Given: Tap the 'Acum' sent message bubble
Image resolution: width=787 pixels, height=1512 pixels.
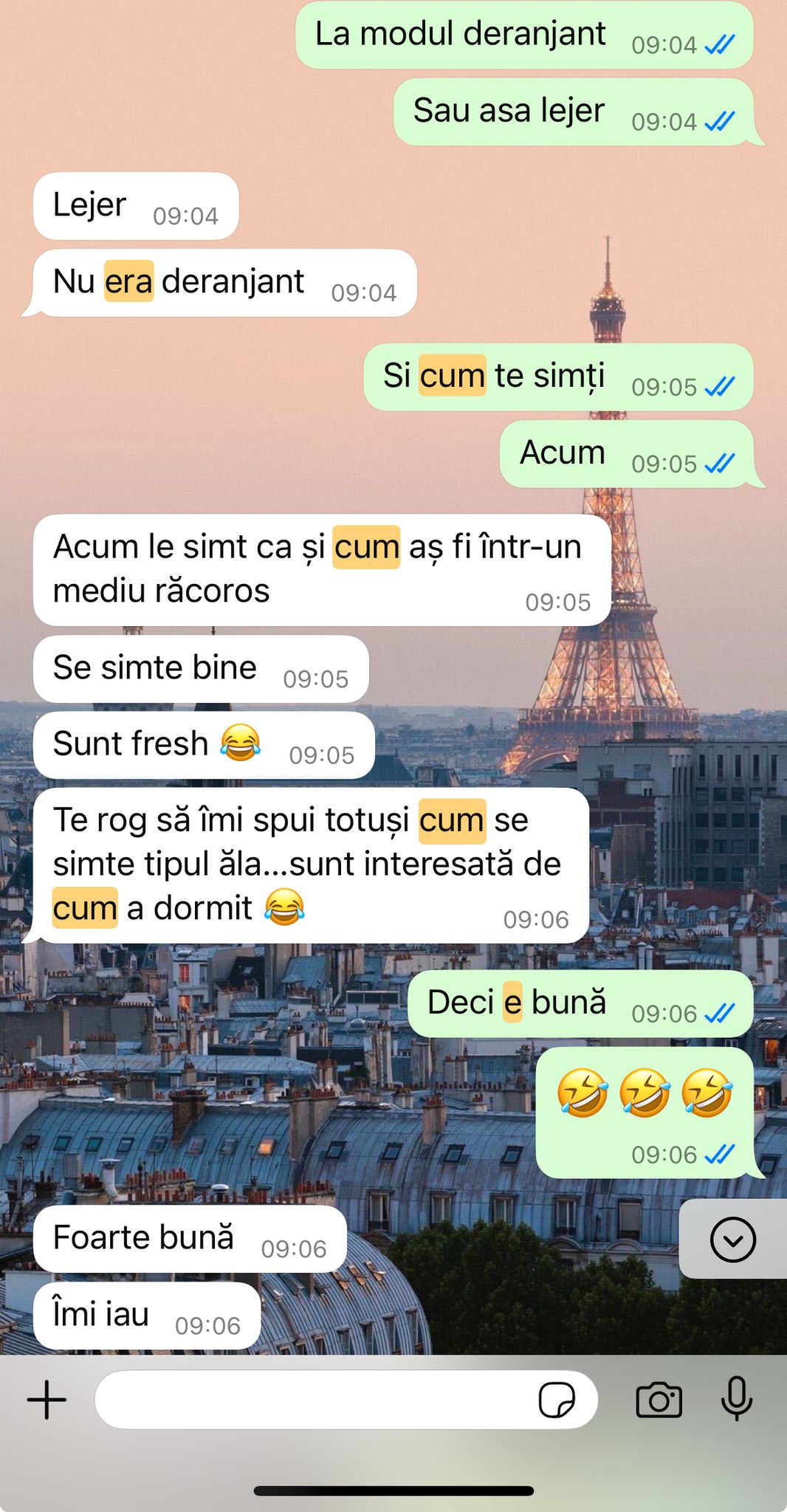Looking at the screenshot, I should [x=627, y=454].
